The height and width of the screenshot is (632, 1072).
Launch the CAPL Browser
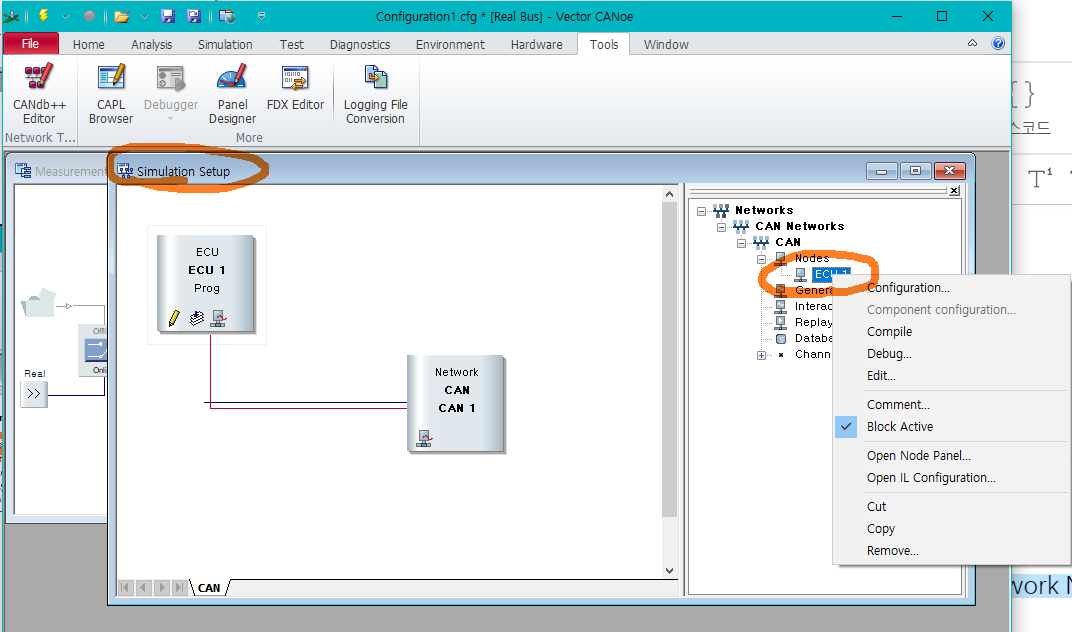[111, 94]
